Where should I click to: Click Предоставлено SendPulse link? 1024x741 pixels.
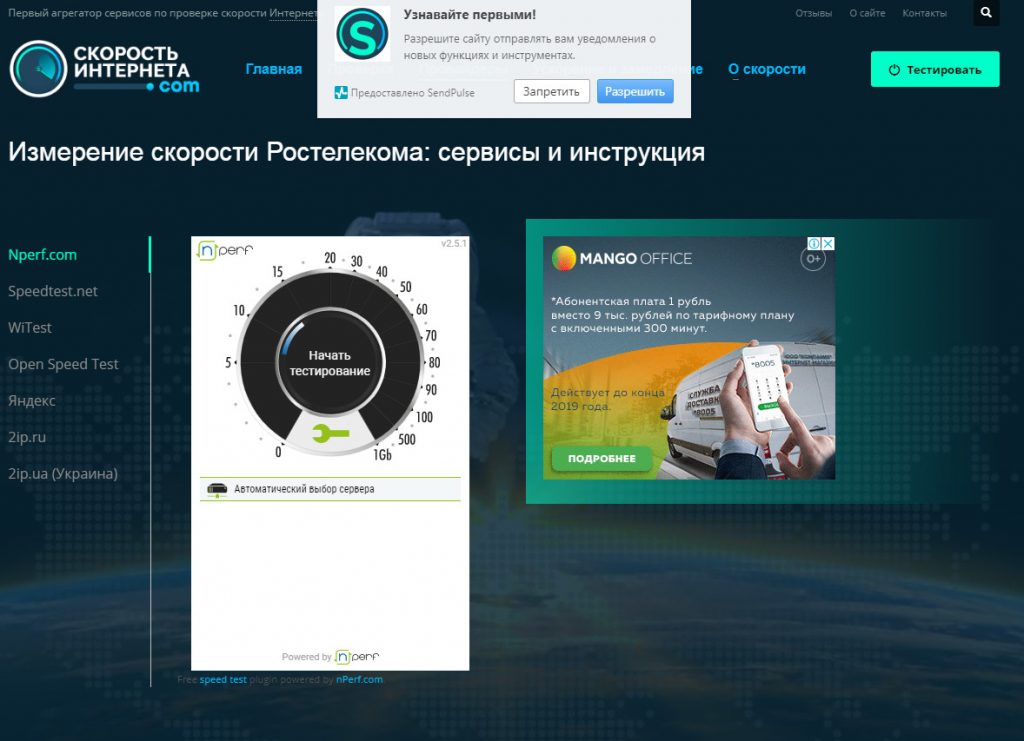pos(413,93)
